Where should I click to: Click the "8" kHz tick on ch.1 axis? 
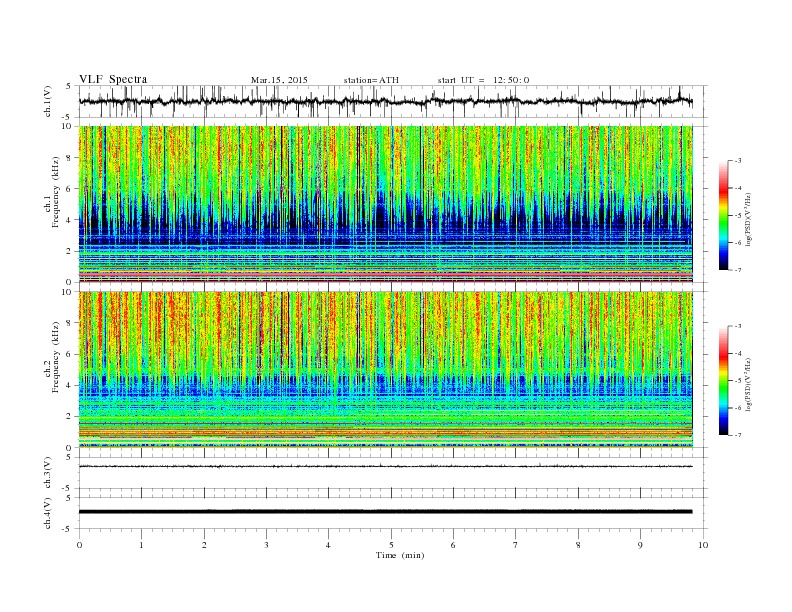click(x=70, y=158)
